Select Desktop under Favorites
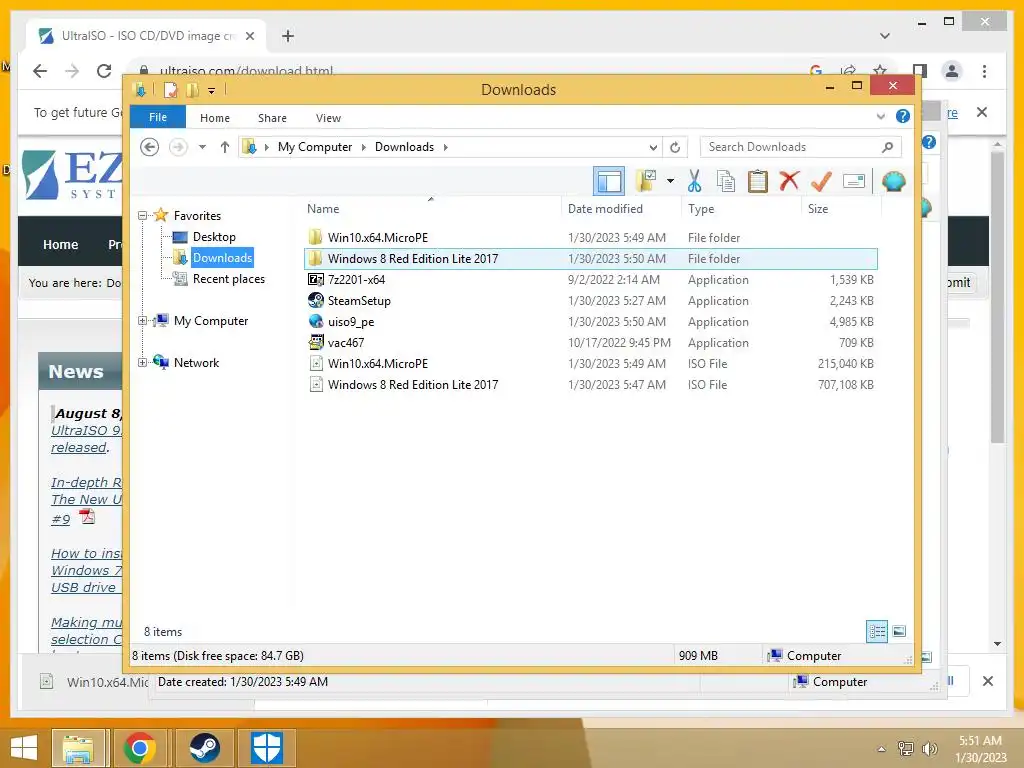This screenshot has width=1024, height=768. pyautogui.click(x=214, y=236)
